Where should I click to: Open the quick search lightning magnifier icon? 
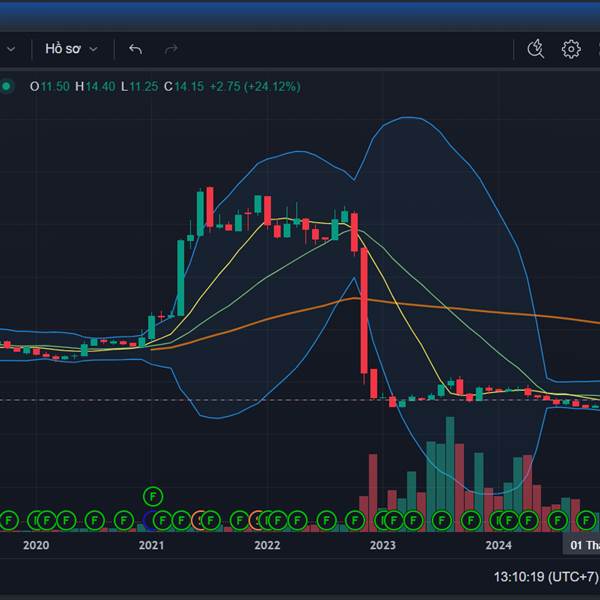tap(536, 49)
